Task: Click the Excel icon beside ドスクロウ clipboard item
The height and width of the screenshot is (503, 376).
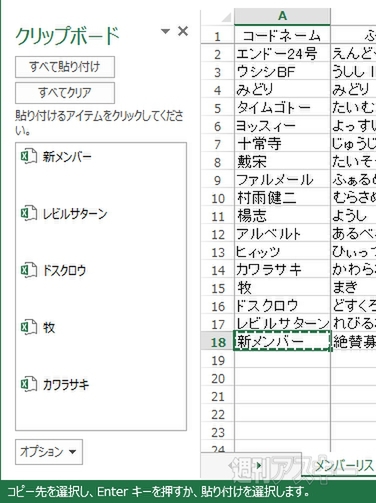Action: [x=29, y=270]
